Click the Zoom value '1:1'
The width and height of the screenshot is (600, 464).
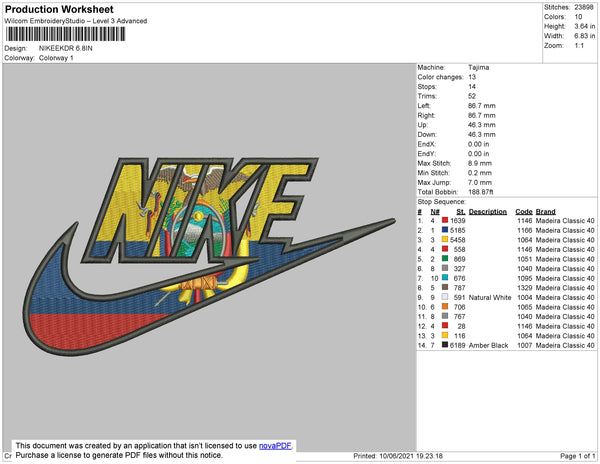point(579,46)
